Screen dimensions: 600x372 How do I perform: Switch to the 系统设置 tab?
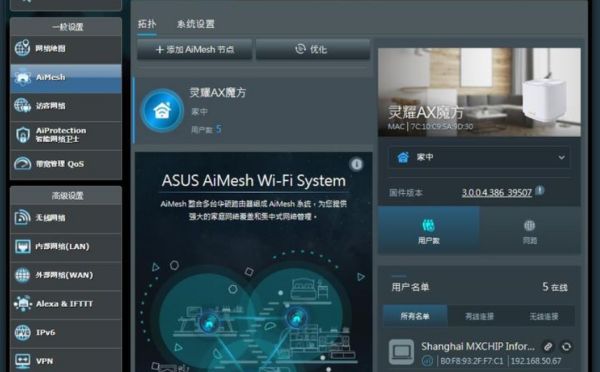click(x=196, y=24)
